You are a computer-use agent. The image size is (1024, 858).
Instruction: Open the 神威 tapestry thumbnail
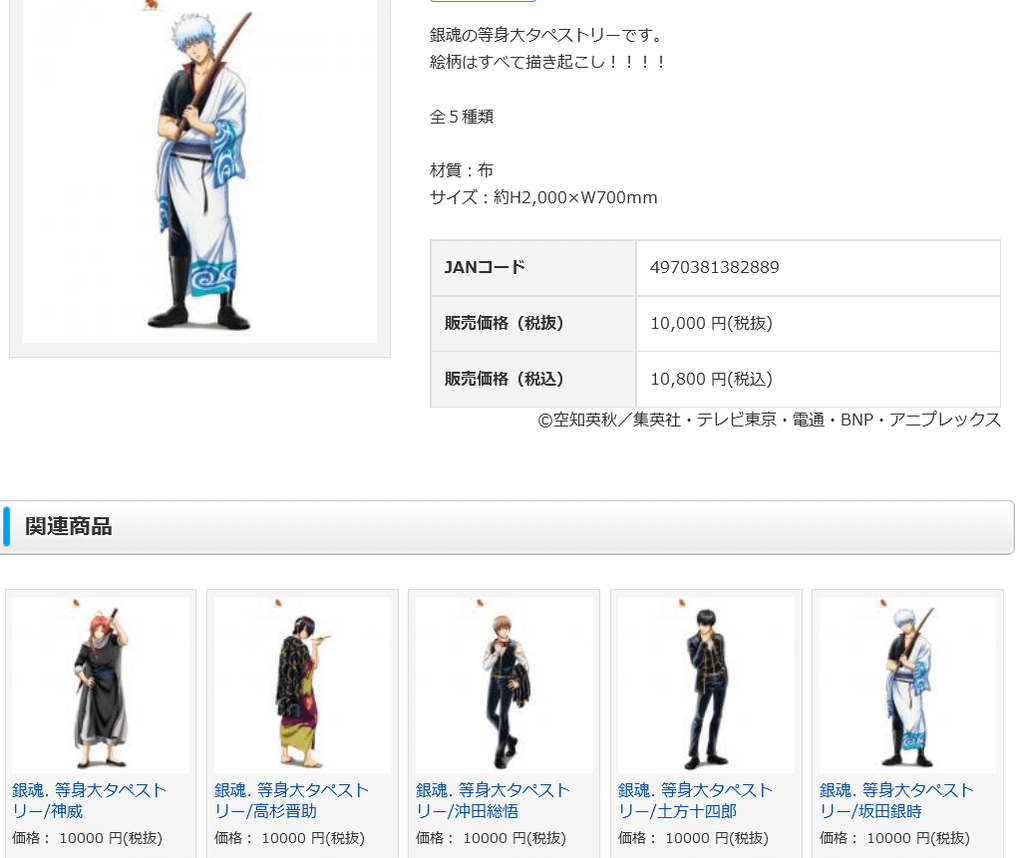(x=101, y=684)
